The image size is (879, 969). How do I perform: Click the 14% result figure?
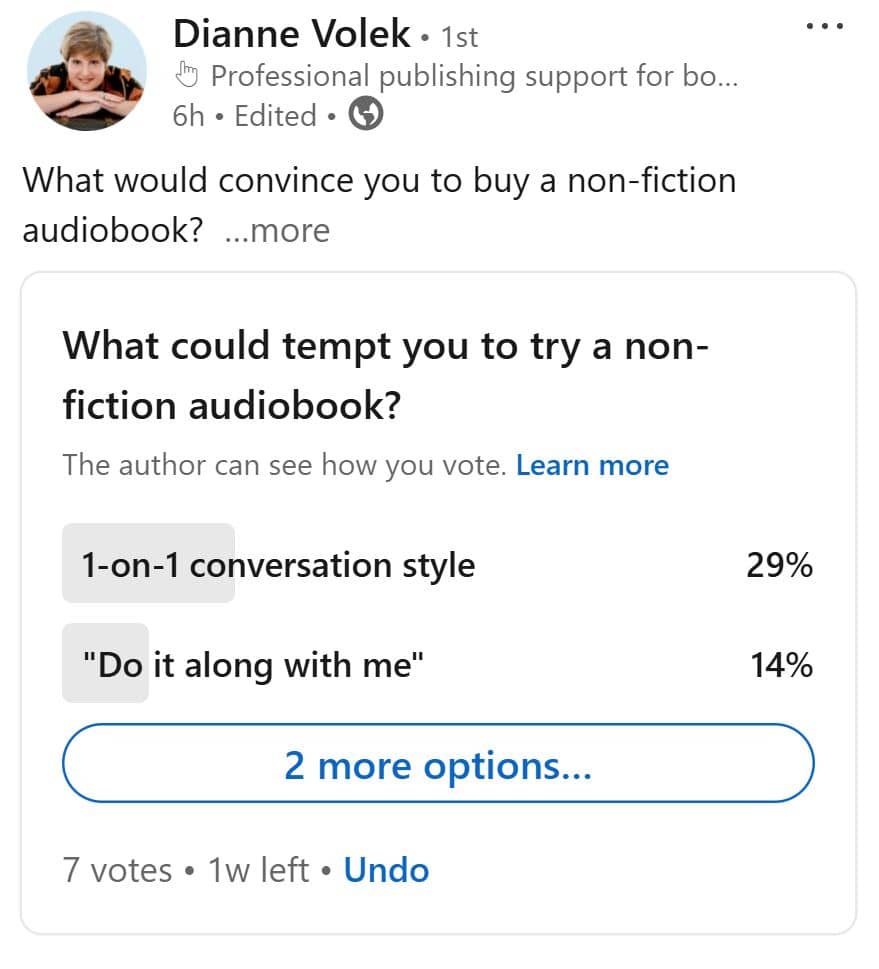pyautogui.click(x=781, y=664)
